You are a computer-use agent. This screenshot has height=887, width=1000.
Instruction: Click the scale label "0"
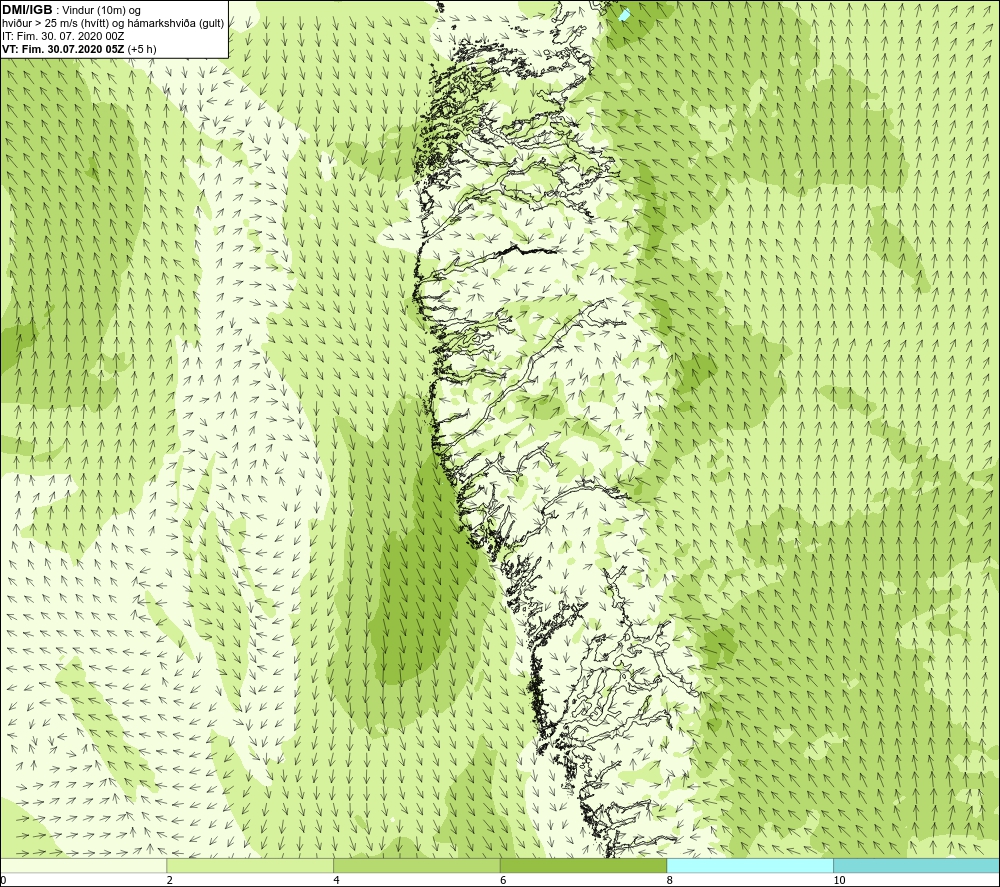[x=3, y=880]
